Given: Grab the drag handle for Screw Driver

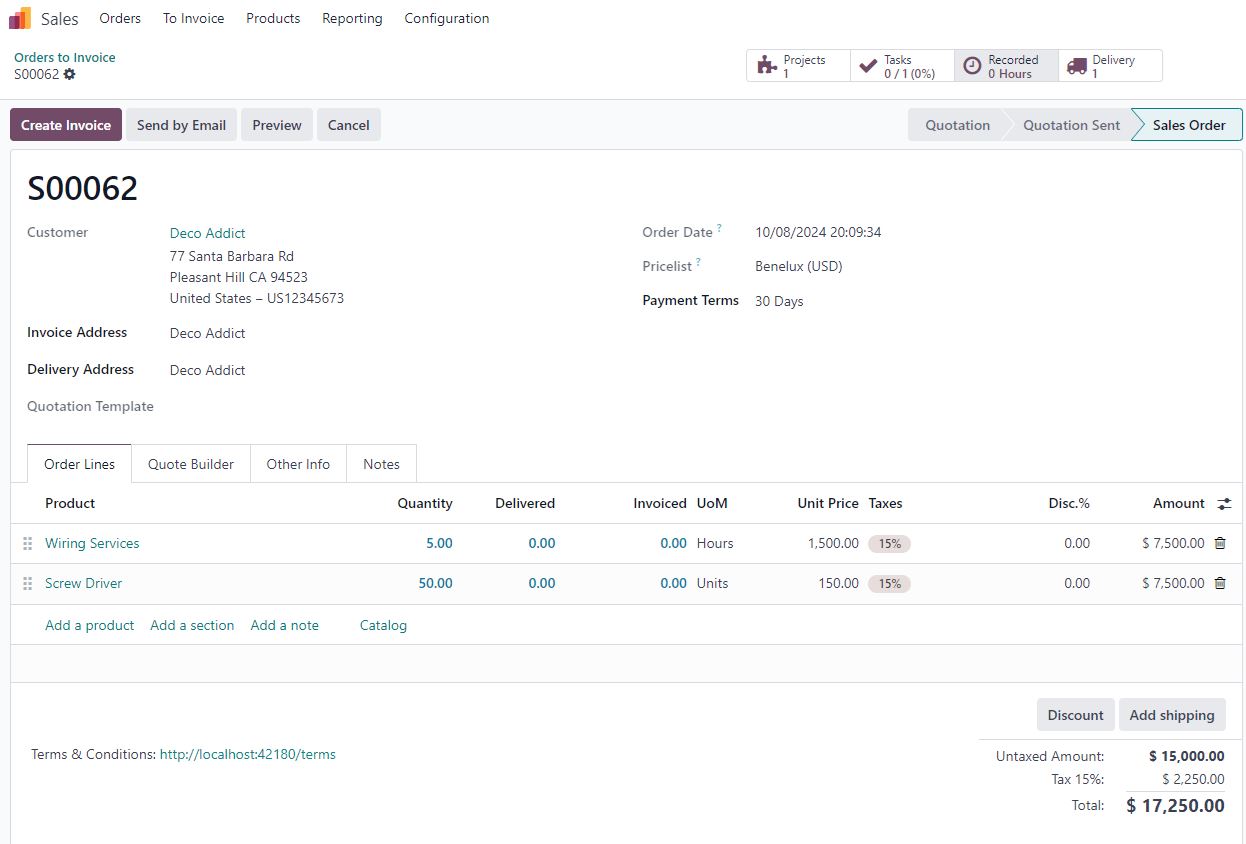Looking at the screenshot, I should click(x=28, y=584).
